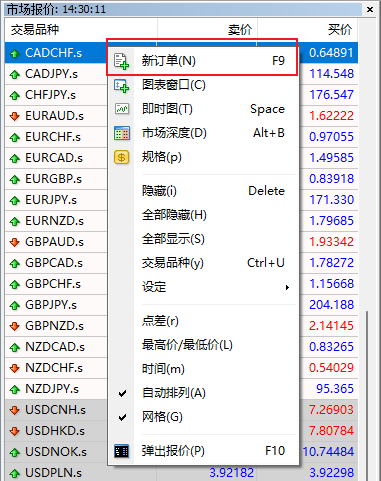Image resolution: width=381 pixels, height=481 pixels.
Task: Close the Market Watch (市场报价) panel
Action: 370,10
